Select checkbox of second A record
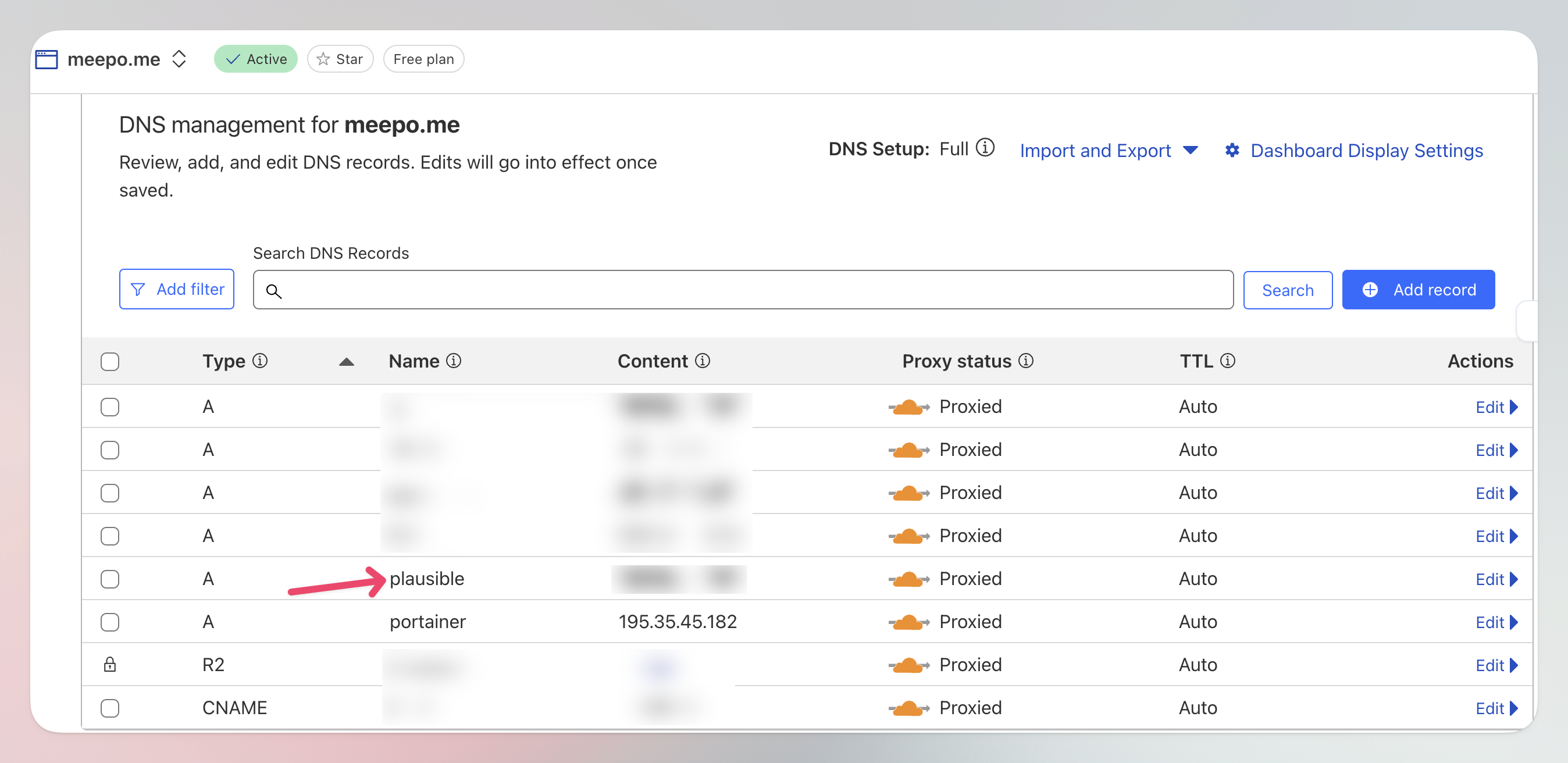This screenshot has width=1568, height=763. click(x=109, y=450)
